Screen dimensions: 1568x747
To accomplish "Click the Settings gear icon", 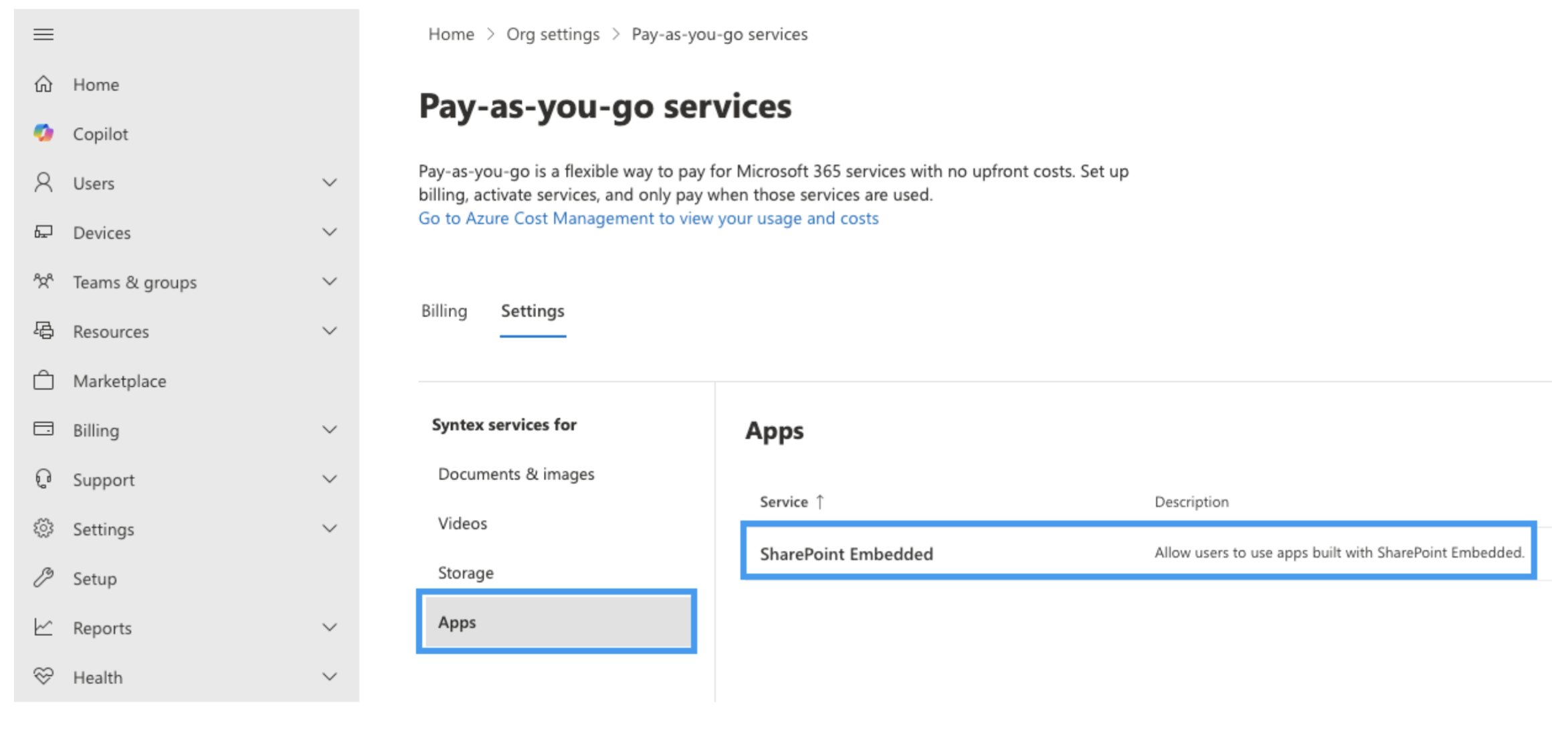I will (x=43, y=528).
